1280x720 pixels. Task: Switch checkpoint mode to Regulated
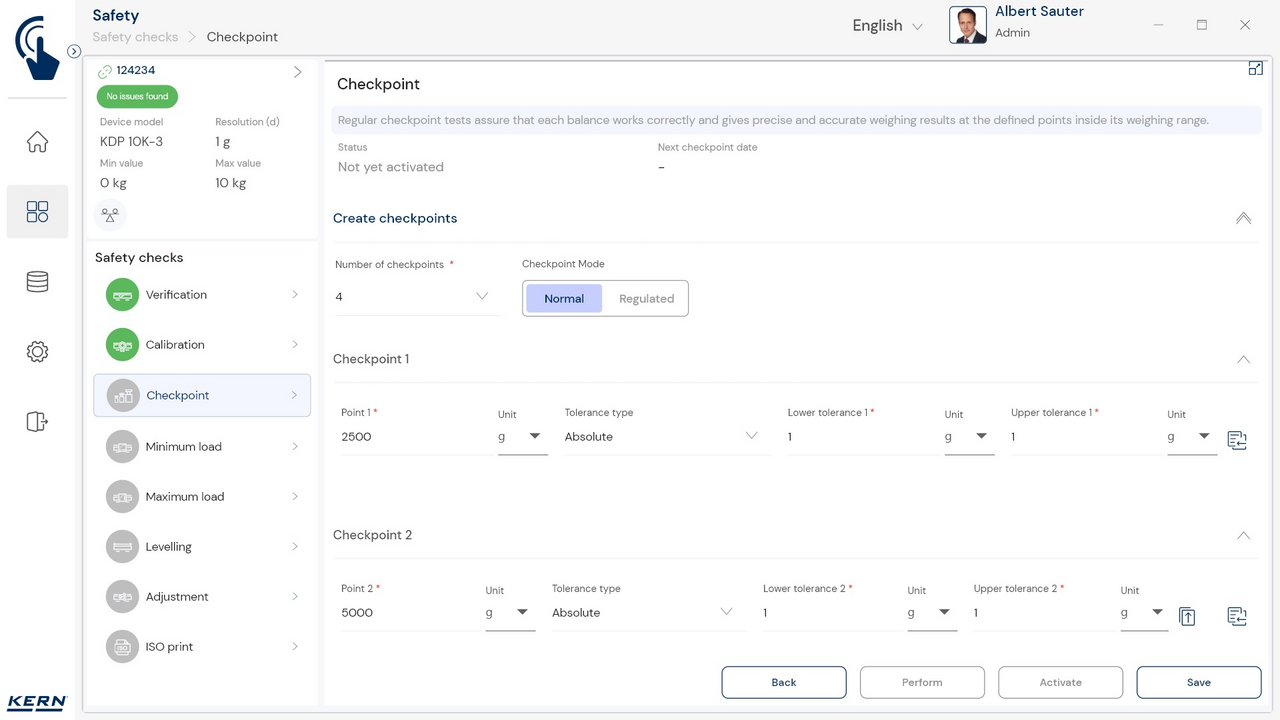646,298
